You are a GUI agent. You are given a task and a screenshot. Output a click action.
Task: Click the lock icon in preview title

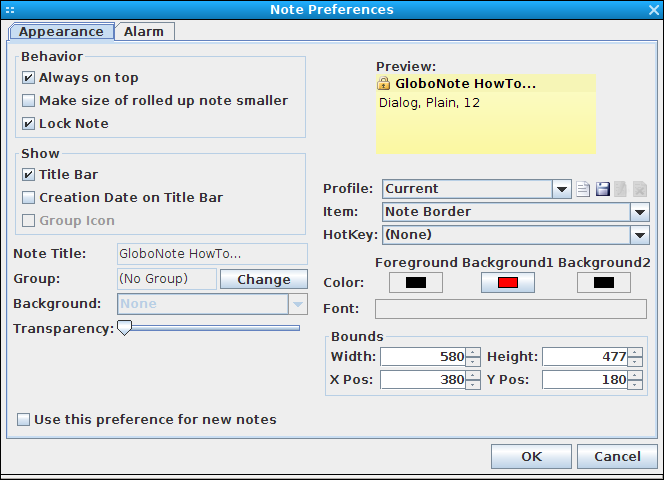pyautogui.click(x=383, y=83)
